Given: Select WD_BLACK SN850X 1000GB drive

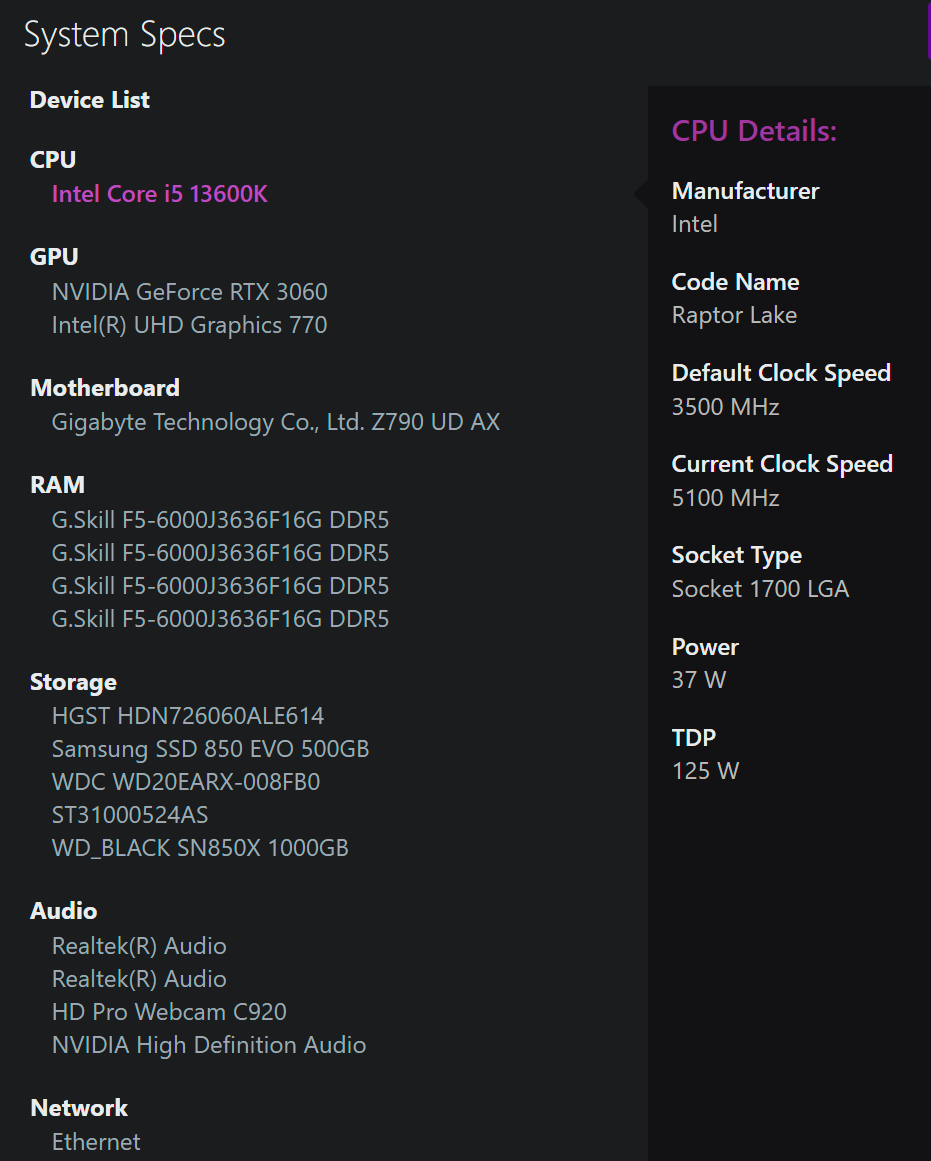Looking at the screenshot, I should point(200,848).
